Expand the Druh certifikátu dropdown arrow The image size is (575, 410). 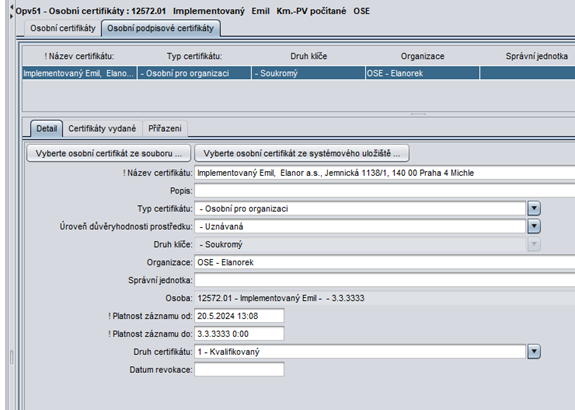click(x=534, y=352)
